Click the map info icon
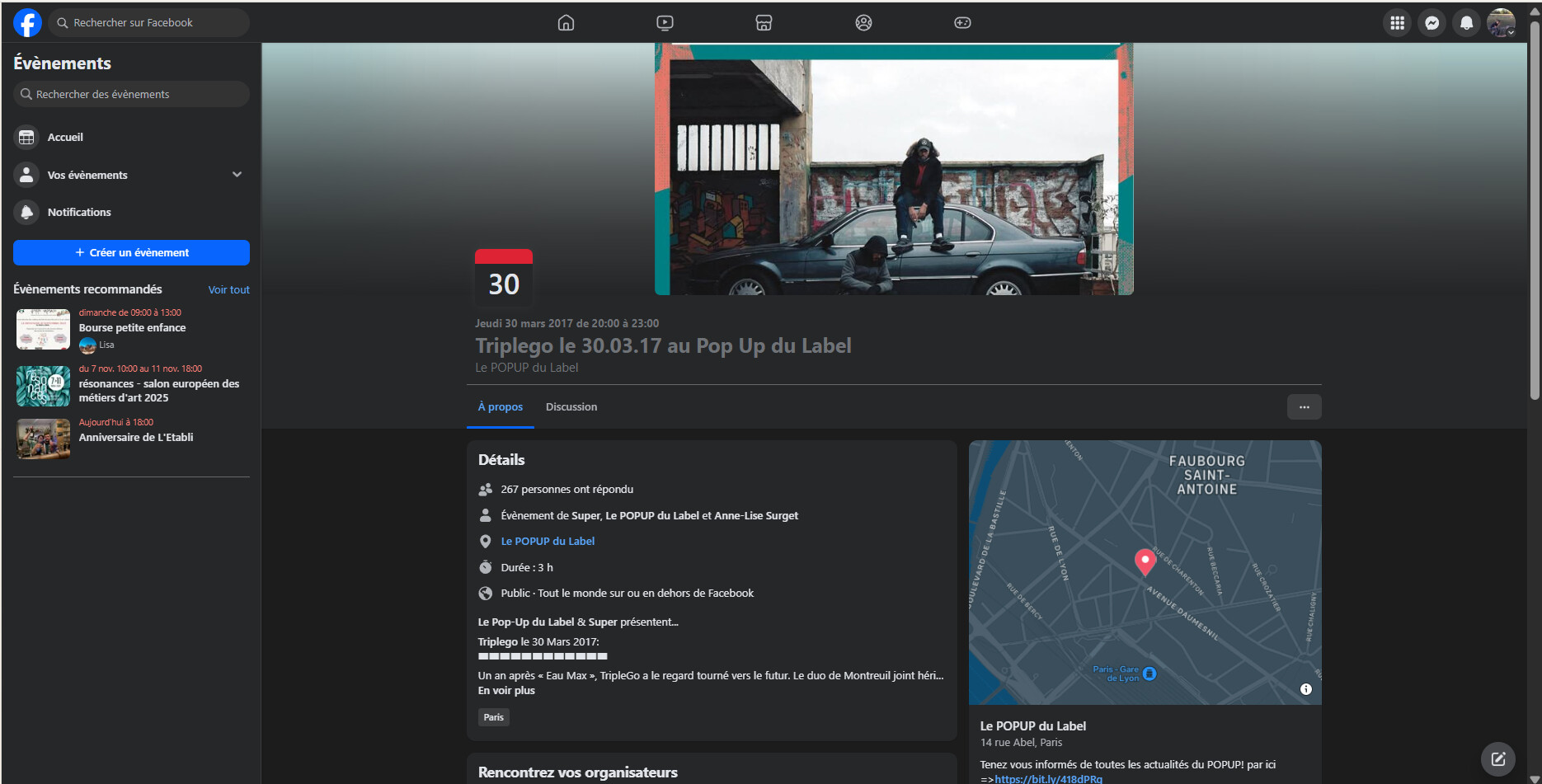This screenshot has height=784, width=1542. pyautogui.click(x=1305, y=689)
